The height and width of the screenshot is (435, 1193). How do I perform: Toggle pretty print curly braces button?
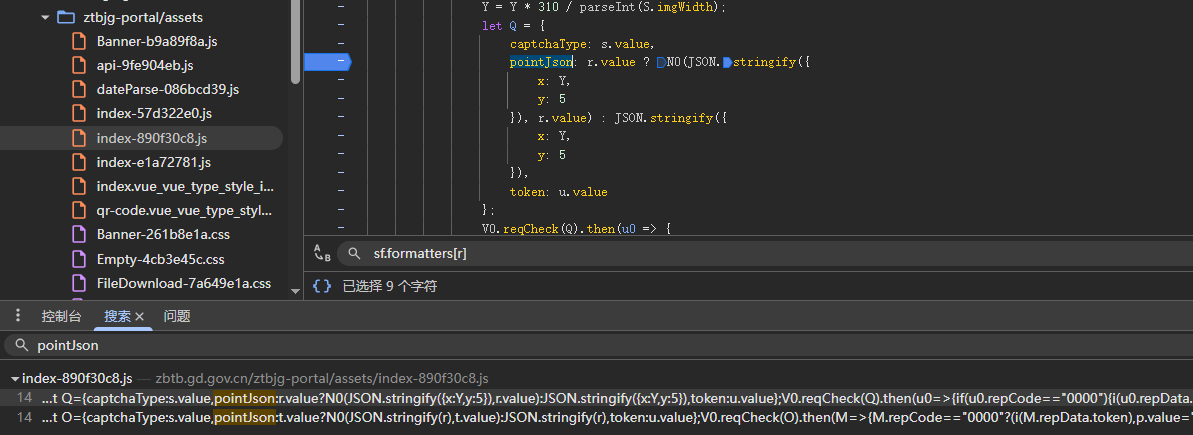click(x=322, y=286)
